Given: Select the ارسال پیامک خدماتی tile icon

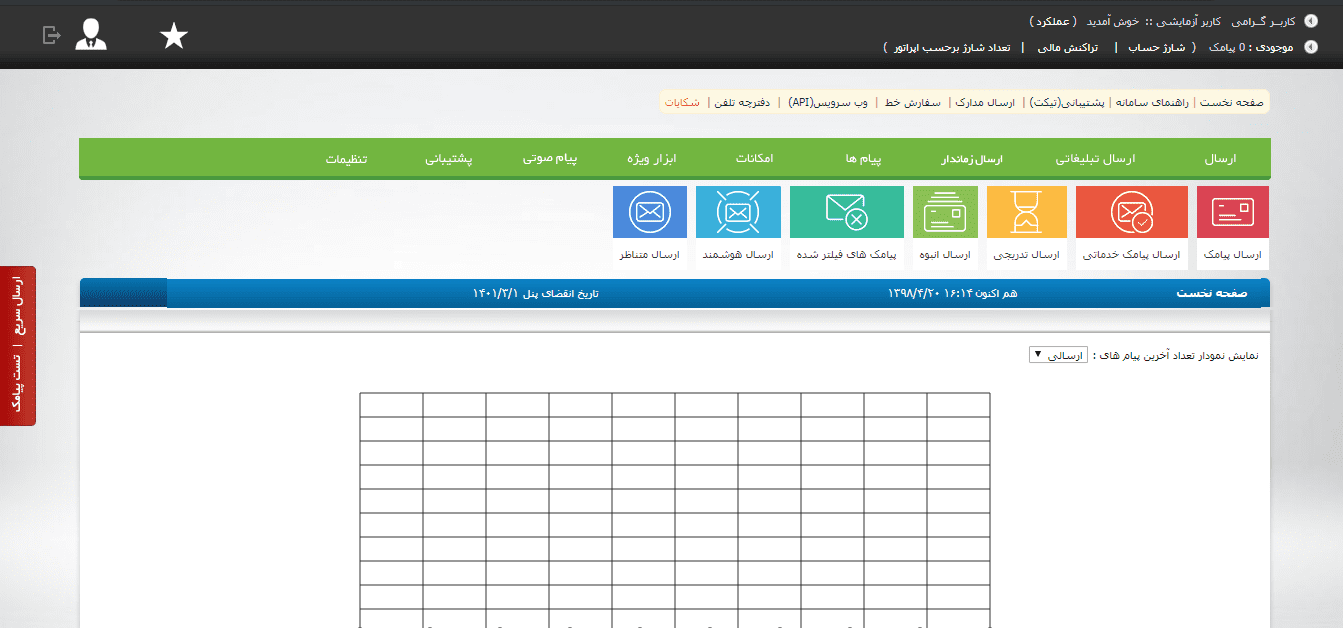Looking at the screenshot, I should point(1132,212).
